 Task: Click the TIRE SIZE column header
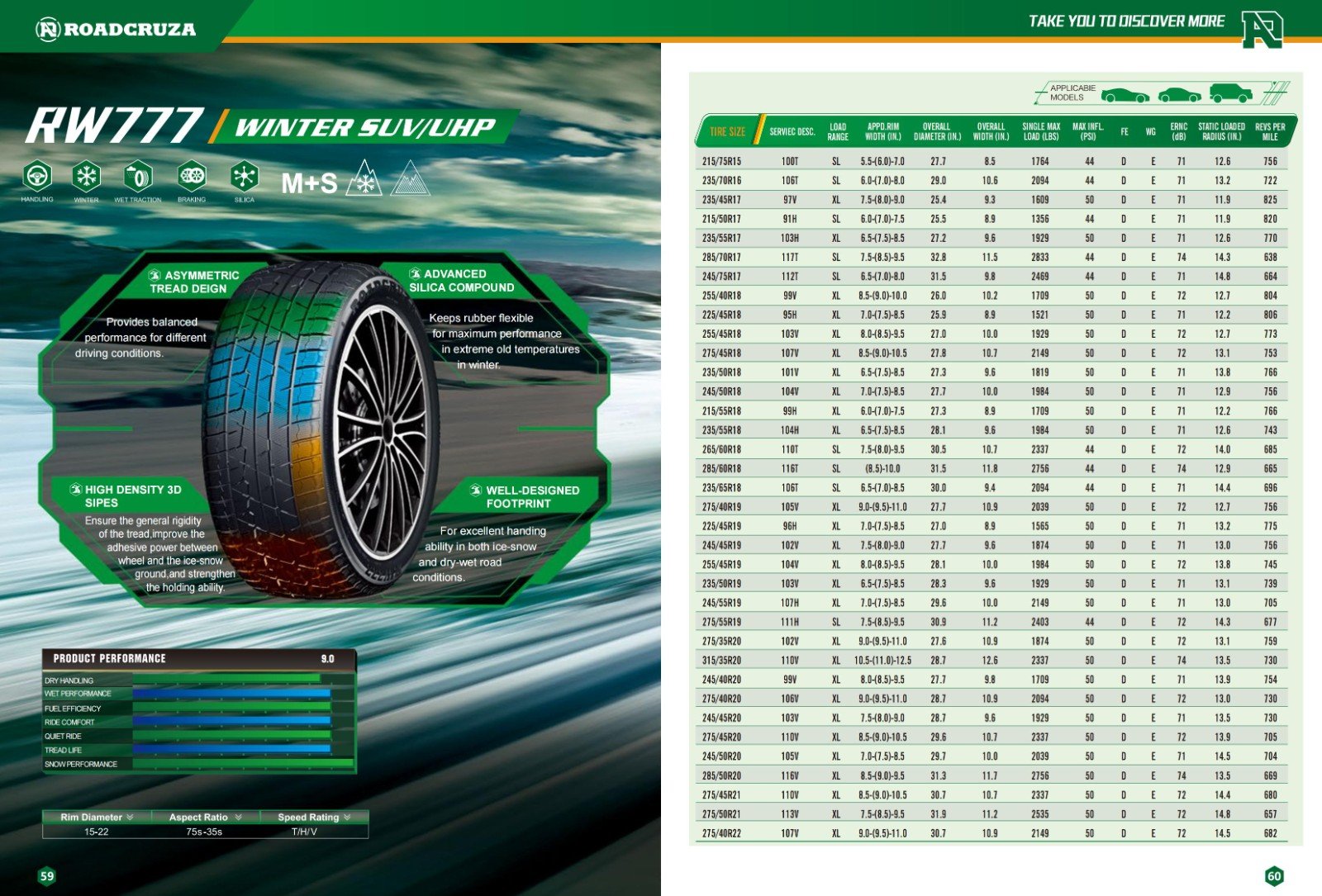click(x=727, y=132)
